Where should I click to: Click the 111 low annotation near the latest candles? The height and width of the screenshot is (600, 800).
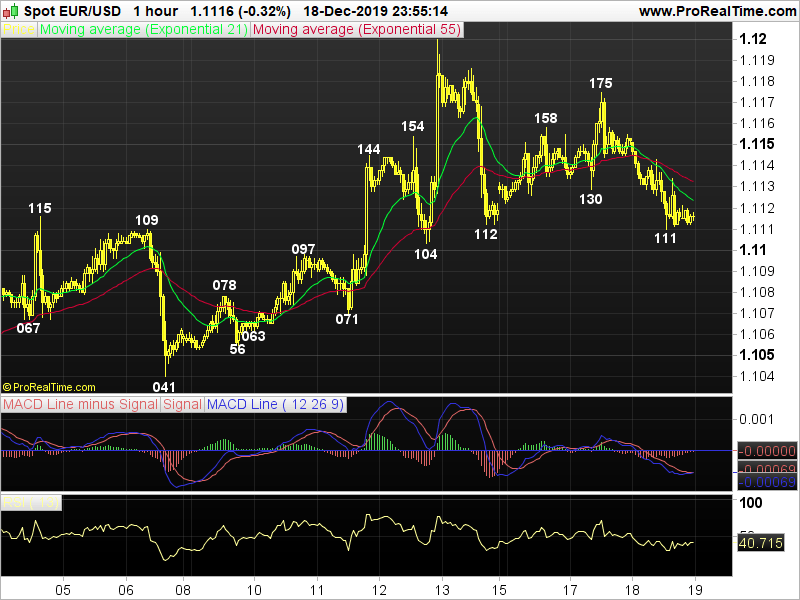point(665,238)
